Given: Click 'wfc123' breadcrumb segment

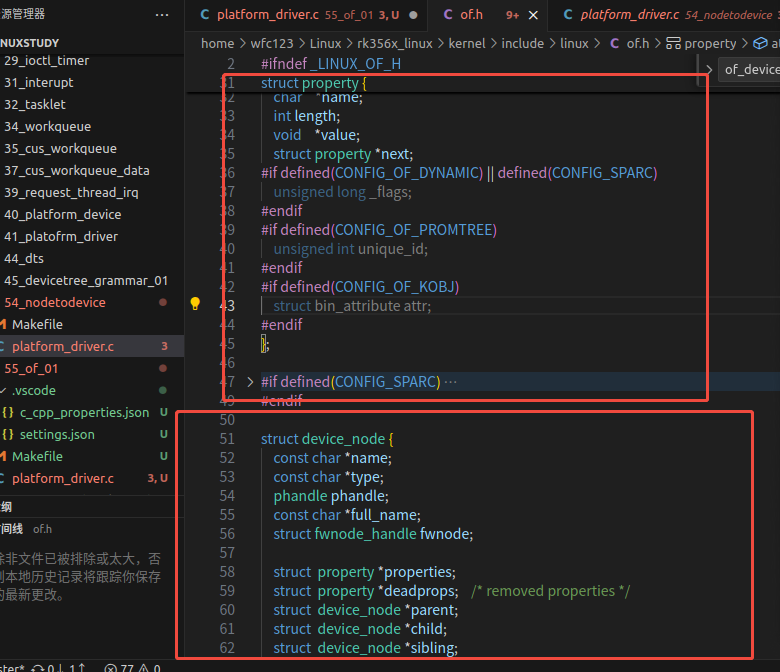Looking at the screenshot, I should pyautogui.click(x=272, y=44).
